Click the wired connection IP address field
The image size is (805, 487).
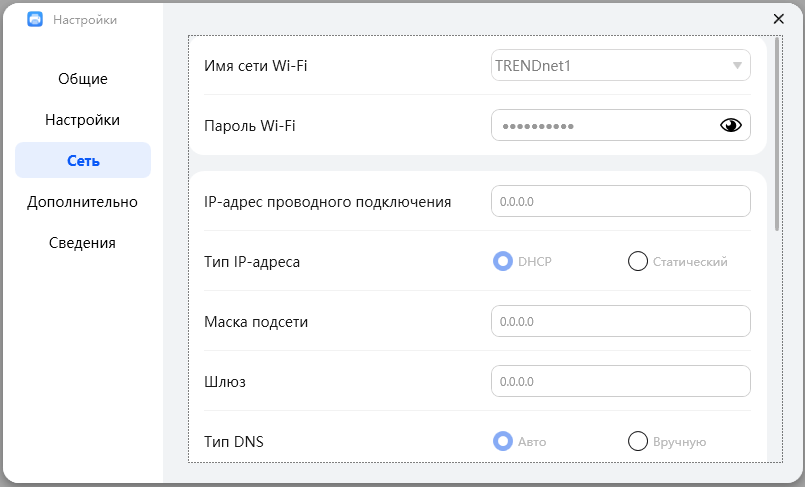(x=620, y=201)
